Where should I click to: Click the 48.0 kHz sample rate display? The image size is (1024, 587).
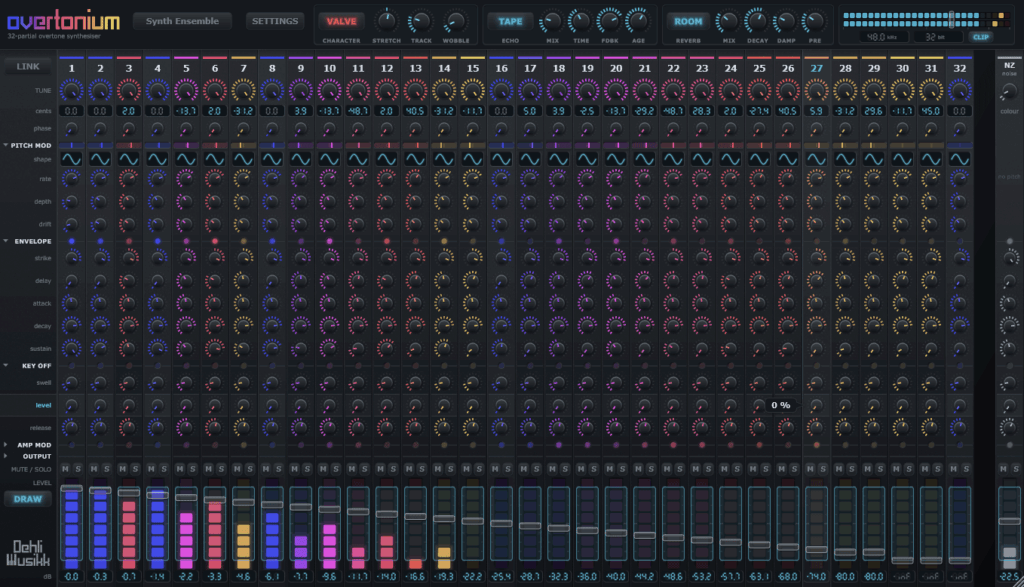(882, 37)
